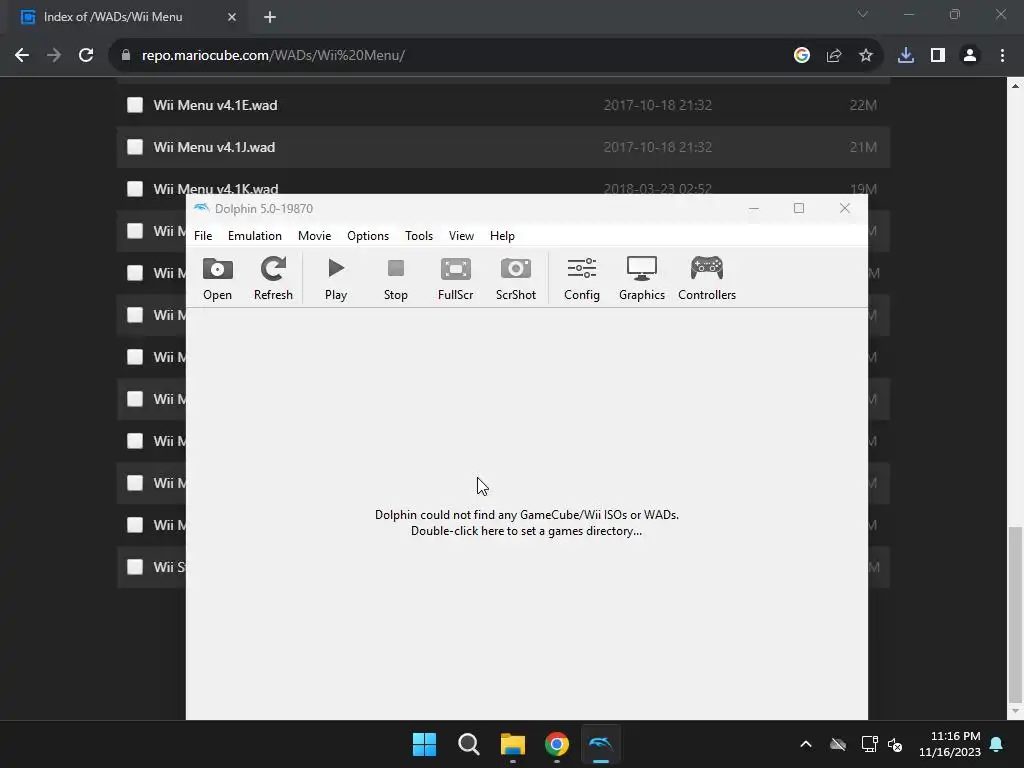Click the set games directory message
This screenshot has height=768, width=1024.
click(x=526, y=522)
